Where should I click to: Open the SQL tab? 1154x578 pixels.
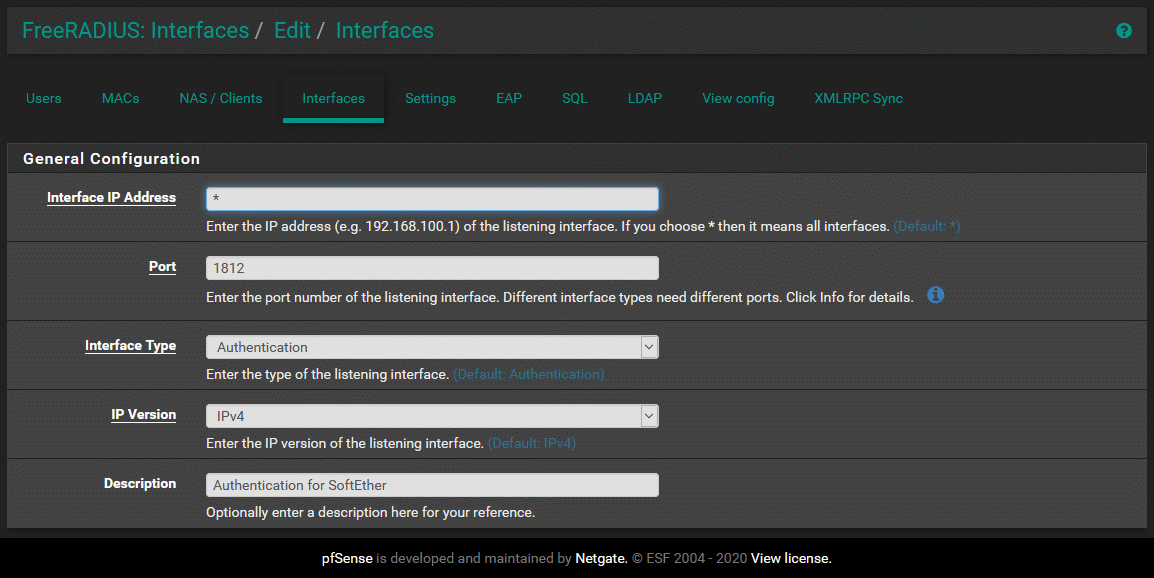click(575, 98)
